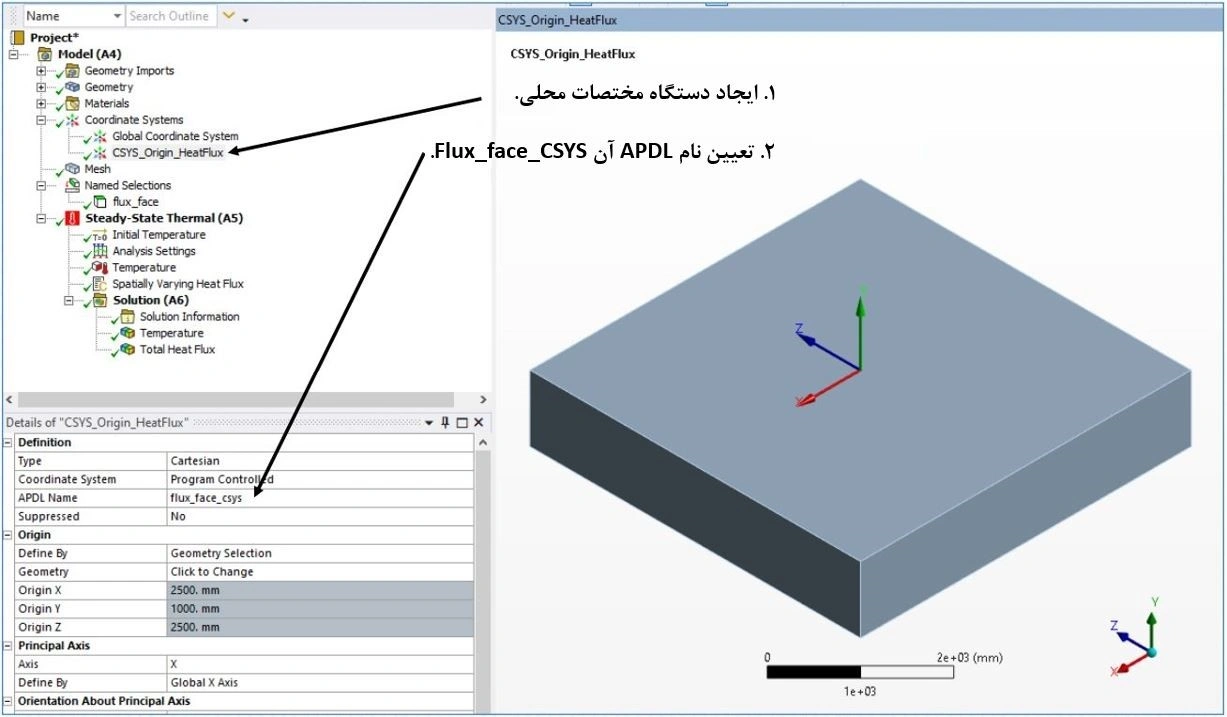Click the Mesh node icon

[x=73, y=169]
